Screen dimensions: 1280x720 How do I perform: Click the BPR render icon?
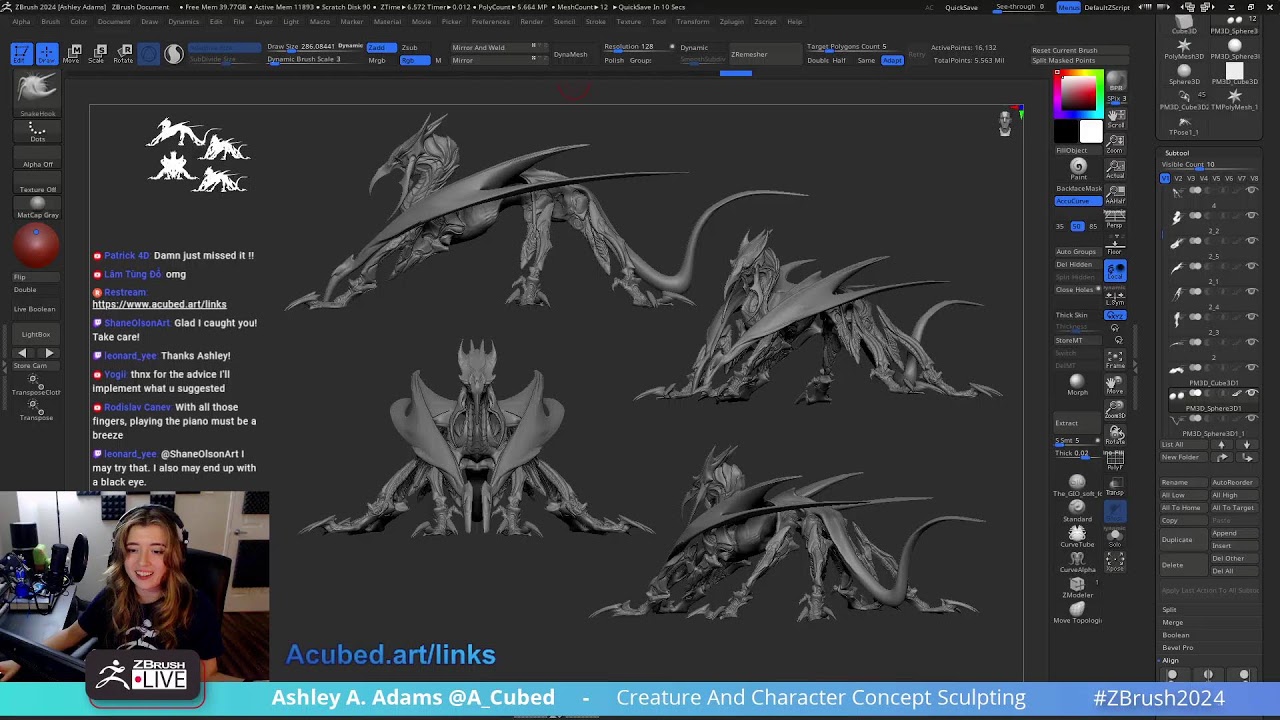[1116, 81]
